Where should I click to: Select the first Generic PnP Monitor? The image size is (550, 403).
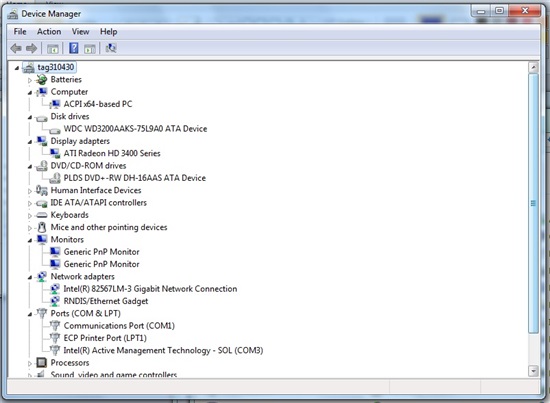tap(101, 252)
